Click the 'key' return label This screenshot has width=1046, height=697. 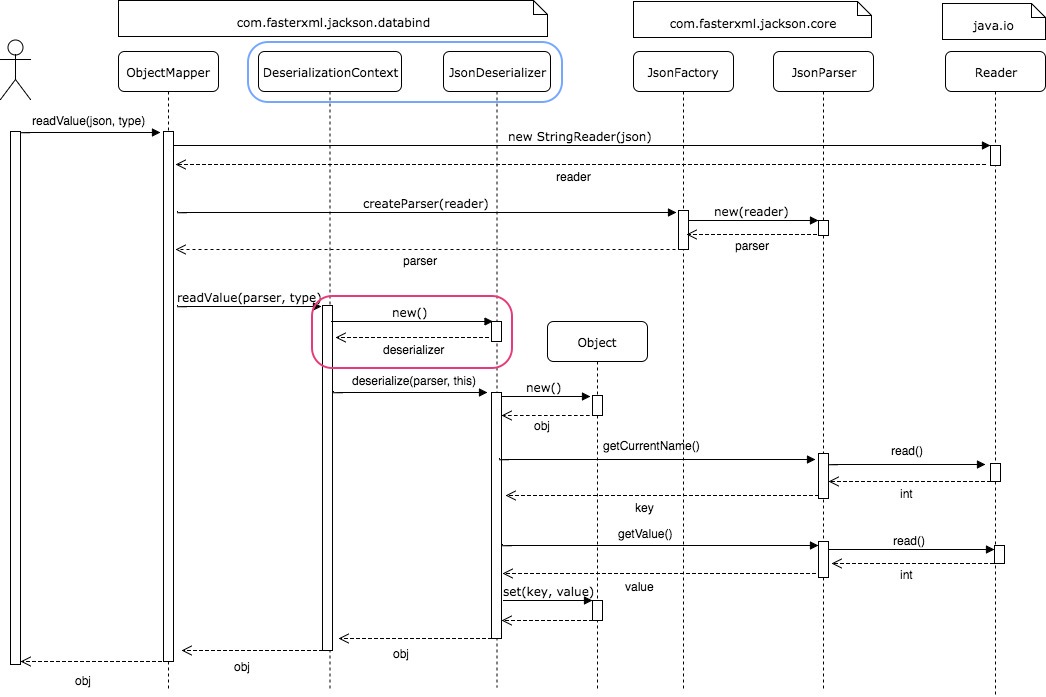tap(644, 508)
